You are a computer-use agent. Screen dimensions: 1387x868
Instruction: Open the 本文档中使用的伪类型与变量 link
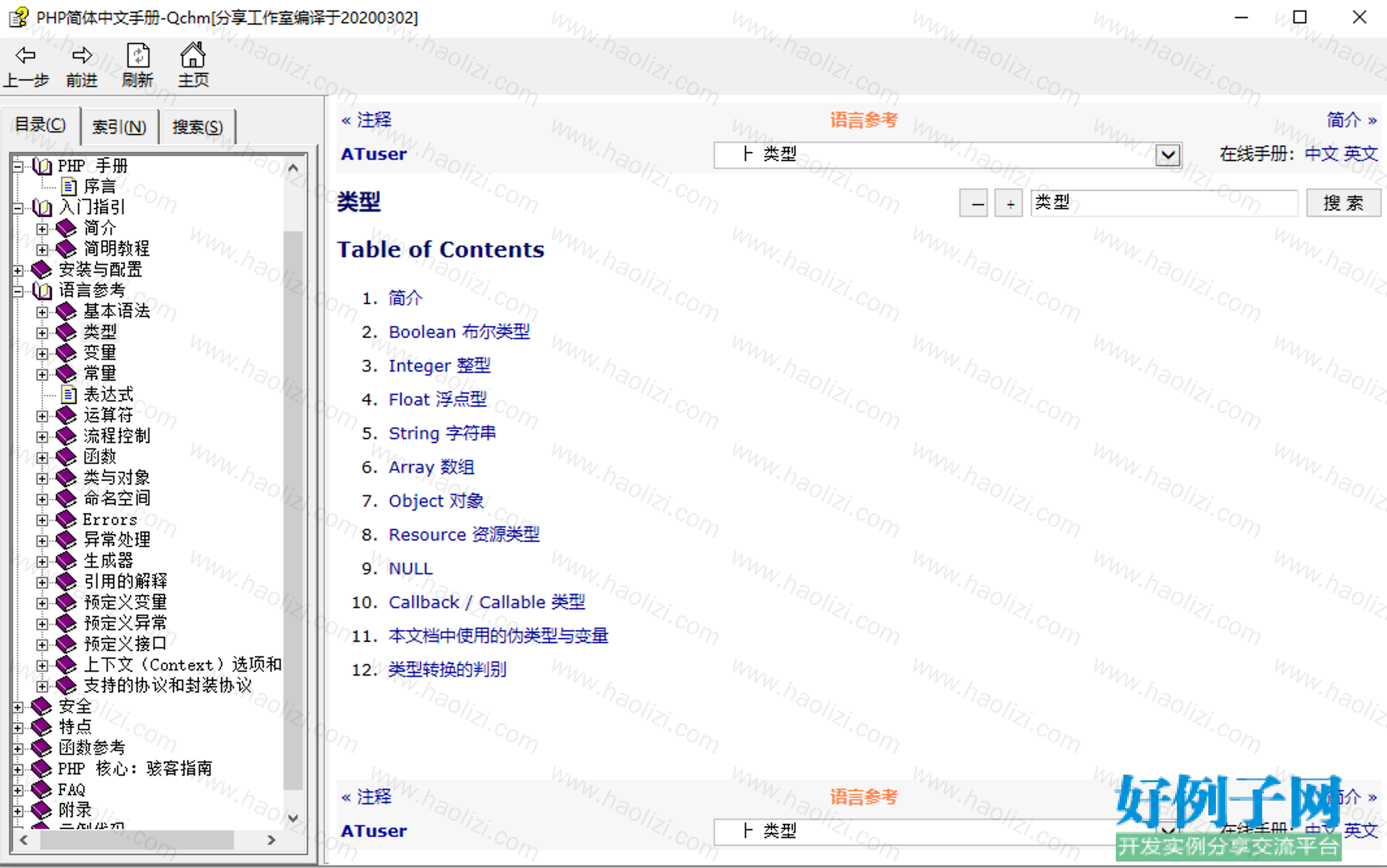click(499, 636)
